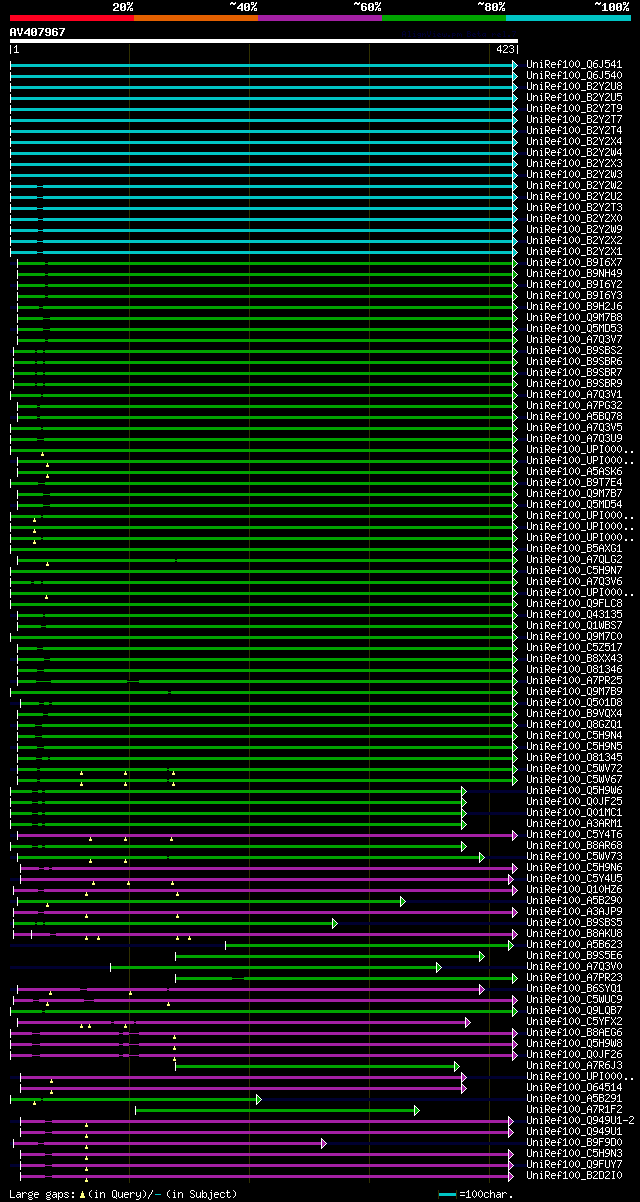Screen dimensions: 640x1202
Task: Open hit UniRef100_Q5H9W6
Action: point(575,790)
